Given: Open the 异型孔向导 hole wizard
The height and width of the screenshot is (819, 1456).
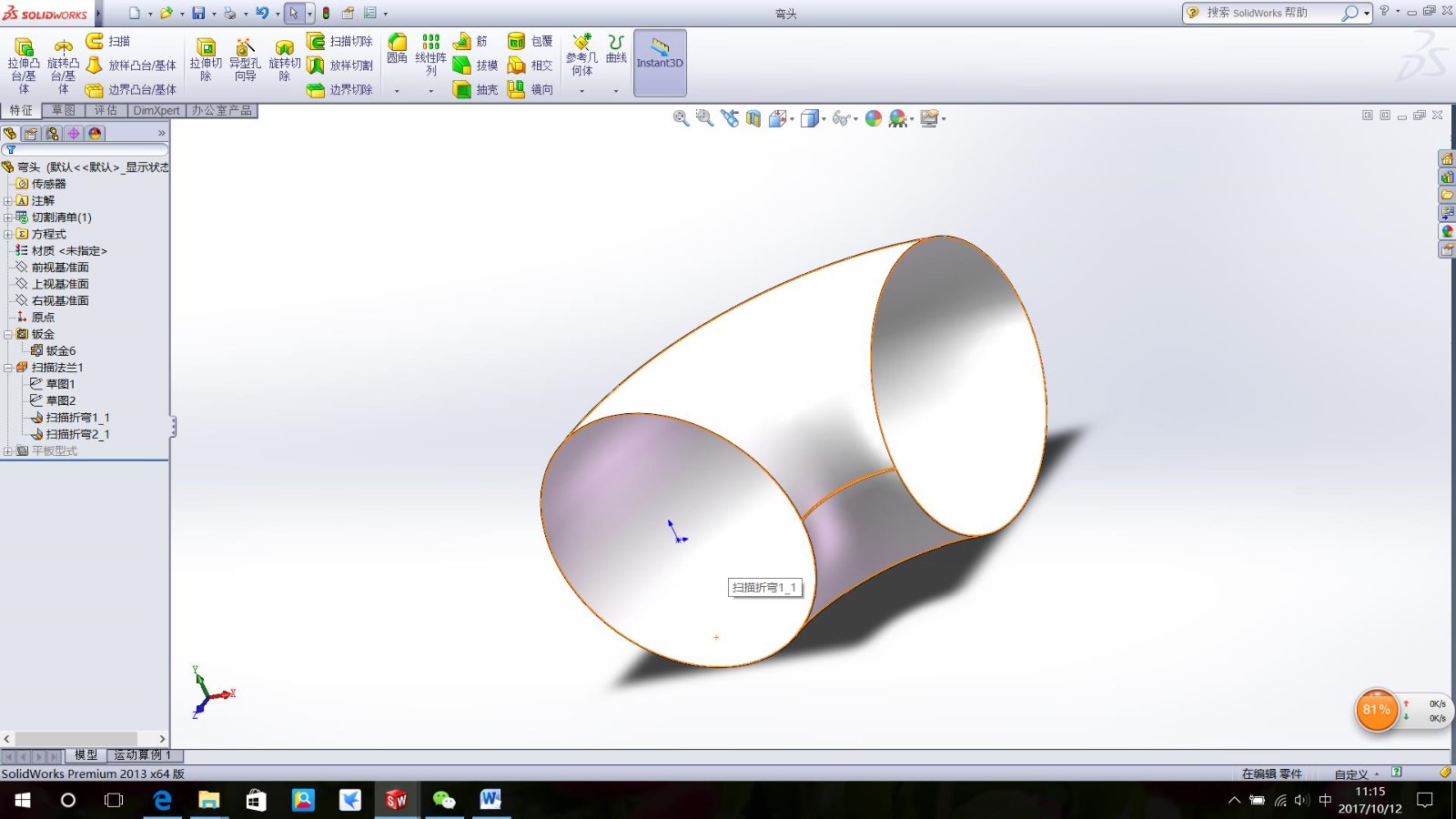Looking at the screenshot, I should pos(245,60).
